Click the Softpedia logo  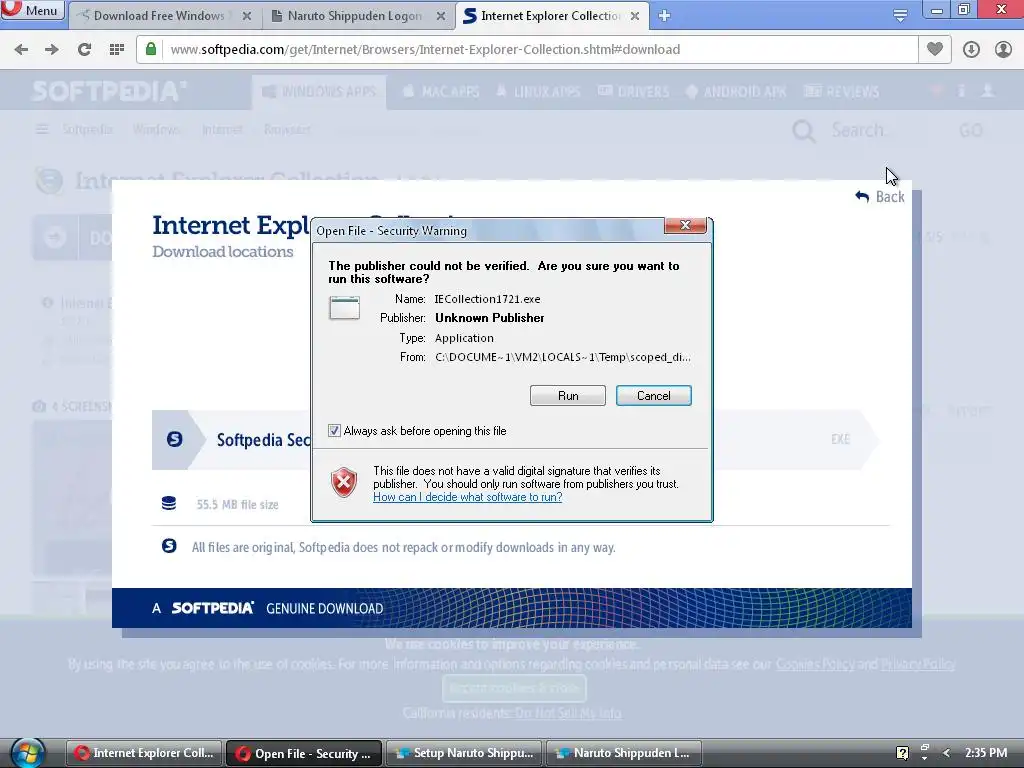(108, 91)
